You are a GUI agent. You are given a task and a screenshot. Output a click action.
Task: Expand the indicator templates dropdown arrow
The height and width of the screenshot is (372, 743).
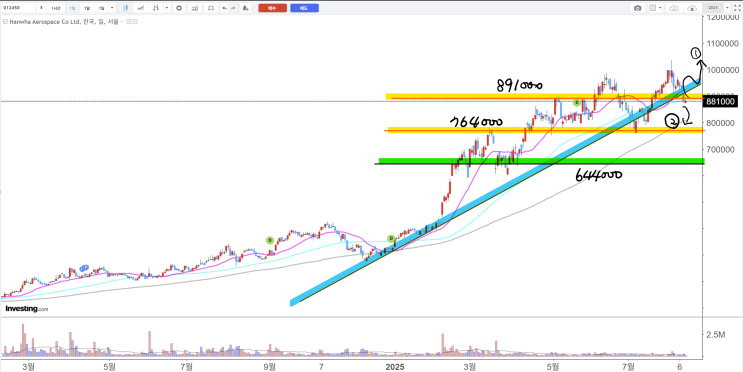tap(167, 8)
